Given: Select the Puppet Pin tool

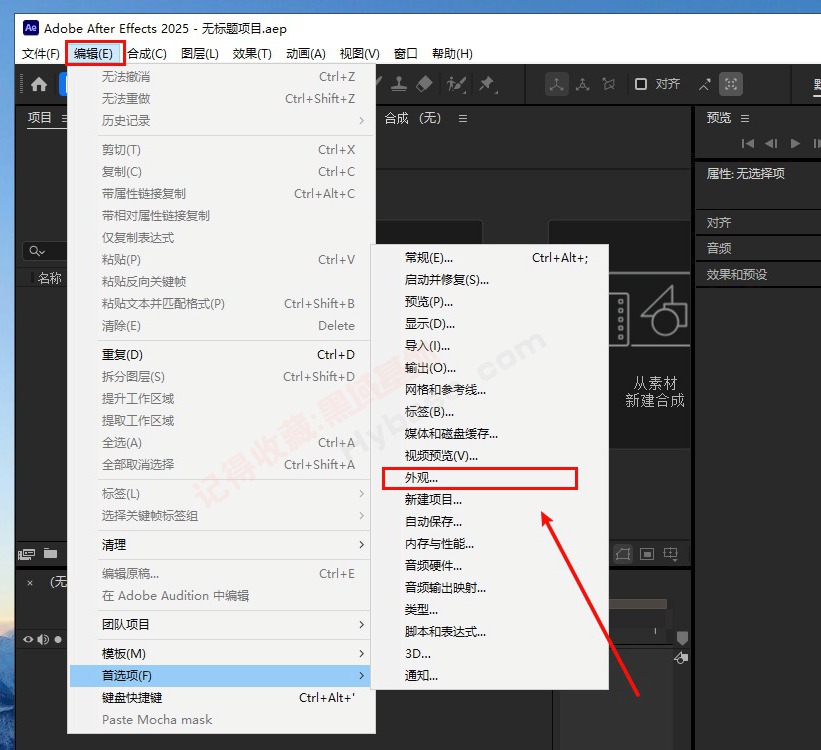Looking at the screenshot, I should [x=487, y=84].
